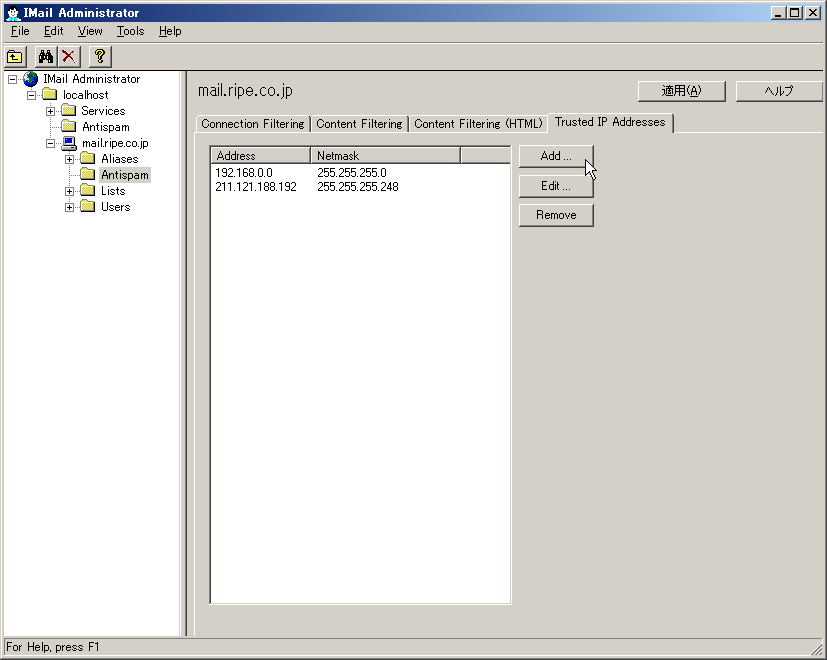Click the Edit... button

[x=556, y=186]
